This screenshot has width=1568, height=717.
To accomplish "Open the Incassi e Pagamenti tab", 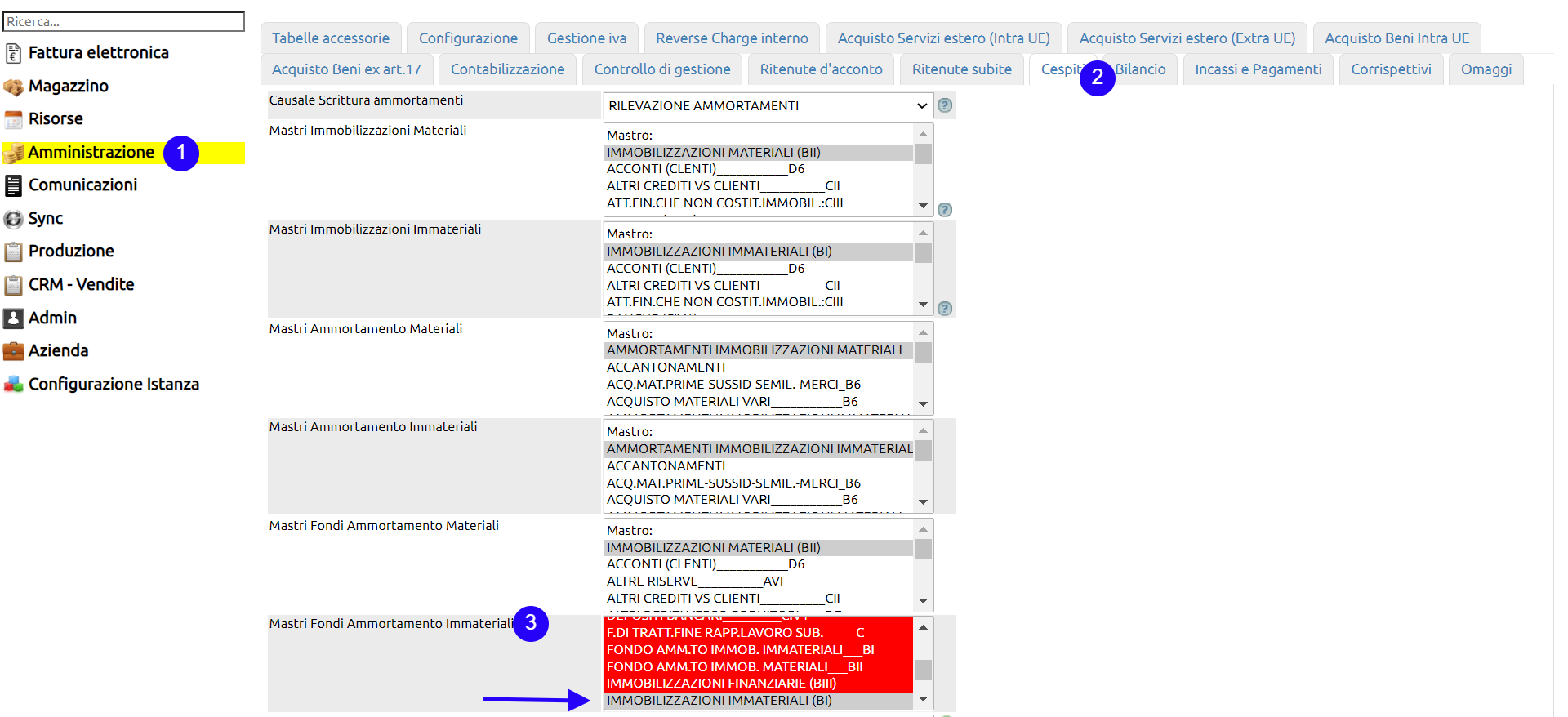I will pos(1258,69).
